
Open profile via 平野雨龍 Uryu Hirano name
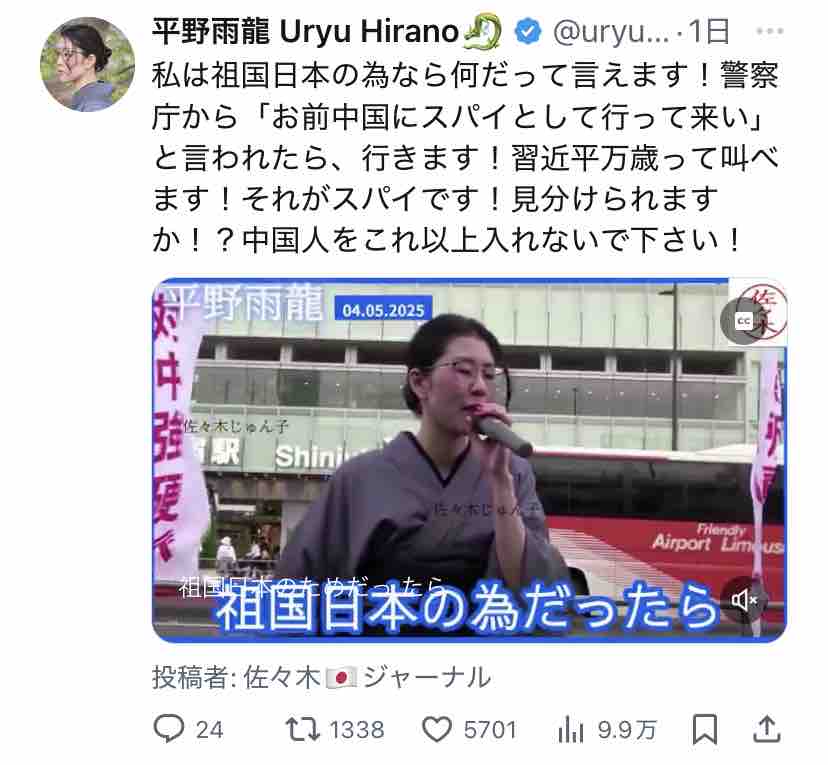[x=305, y=32]
